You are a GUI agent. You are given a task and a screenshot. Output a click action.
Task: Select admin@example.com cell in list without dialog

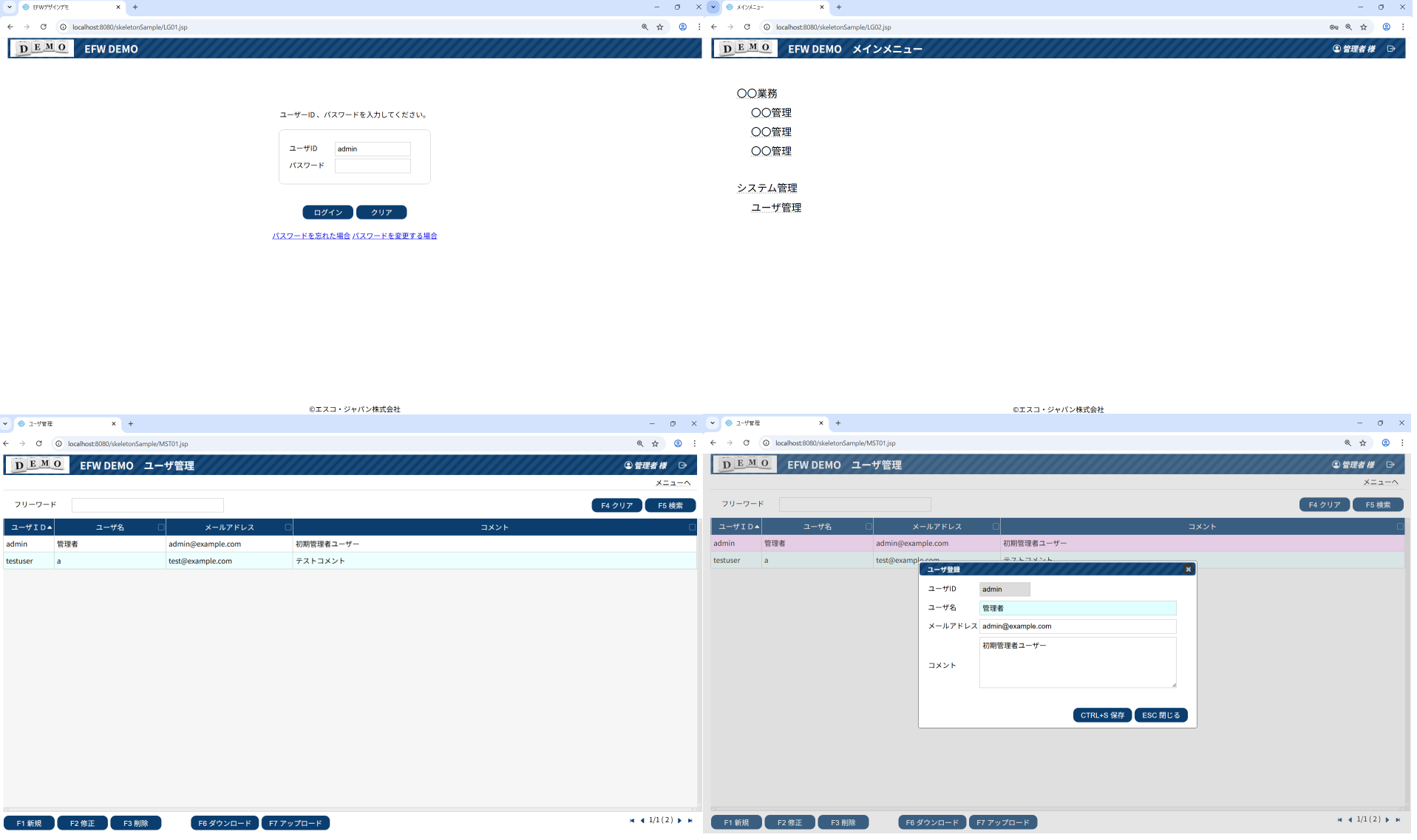tap(229, 544)
